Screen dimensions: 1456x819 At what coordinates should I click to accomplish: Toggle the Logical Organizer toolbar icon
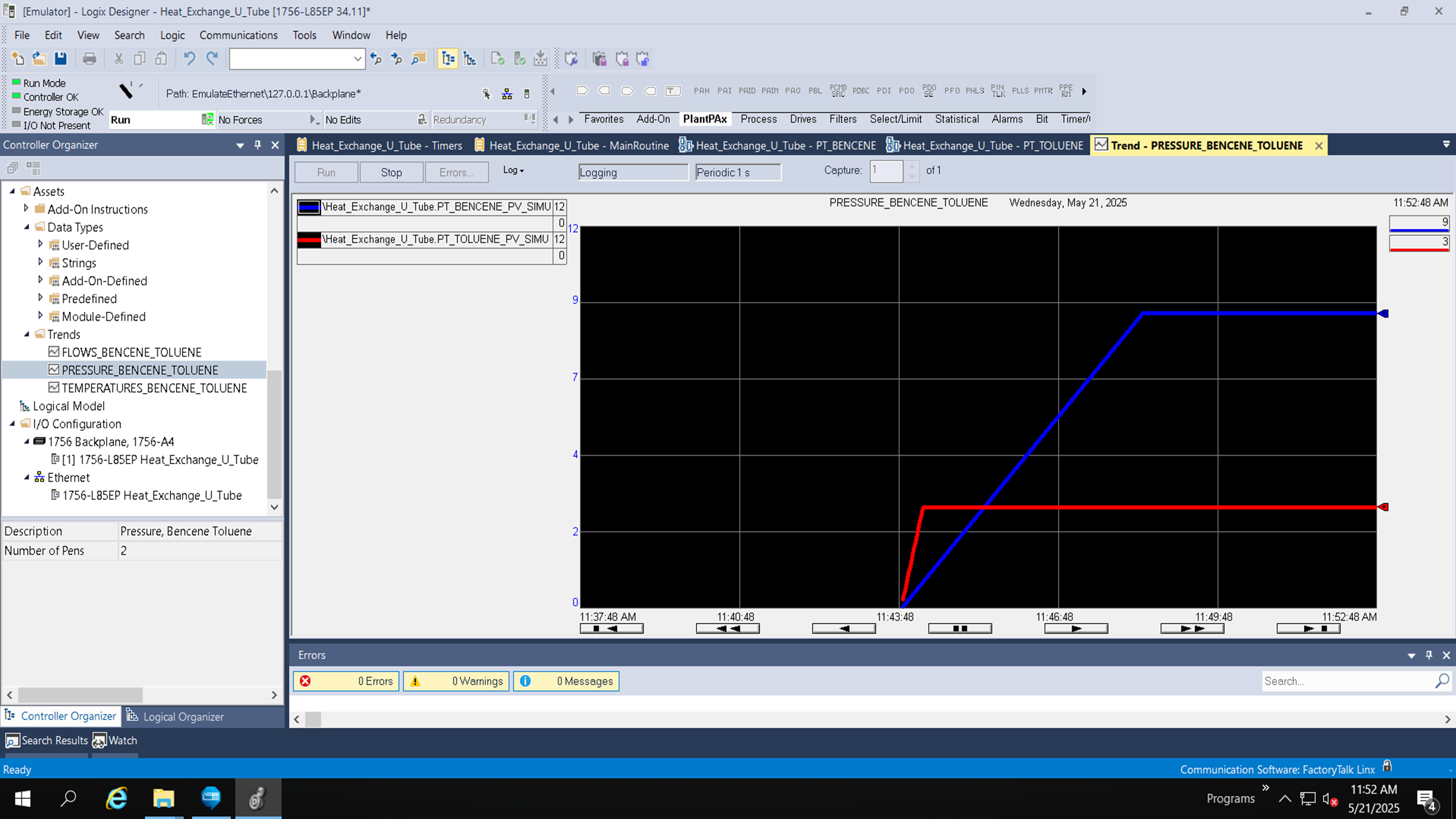(470, 58)
